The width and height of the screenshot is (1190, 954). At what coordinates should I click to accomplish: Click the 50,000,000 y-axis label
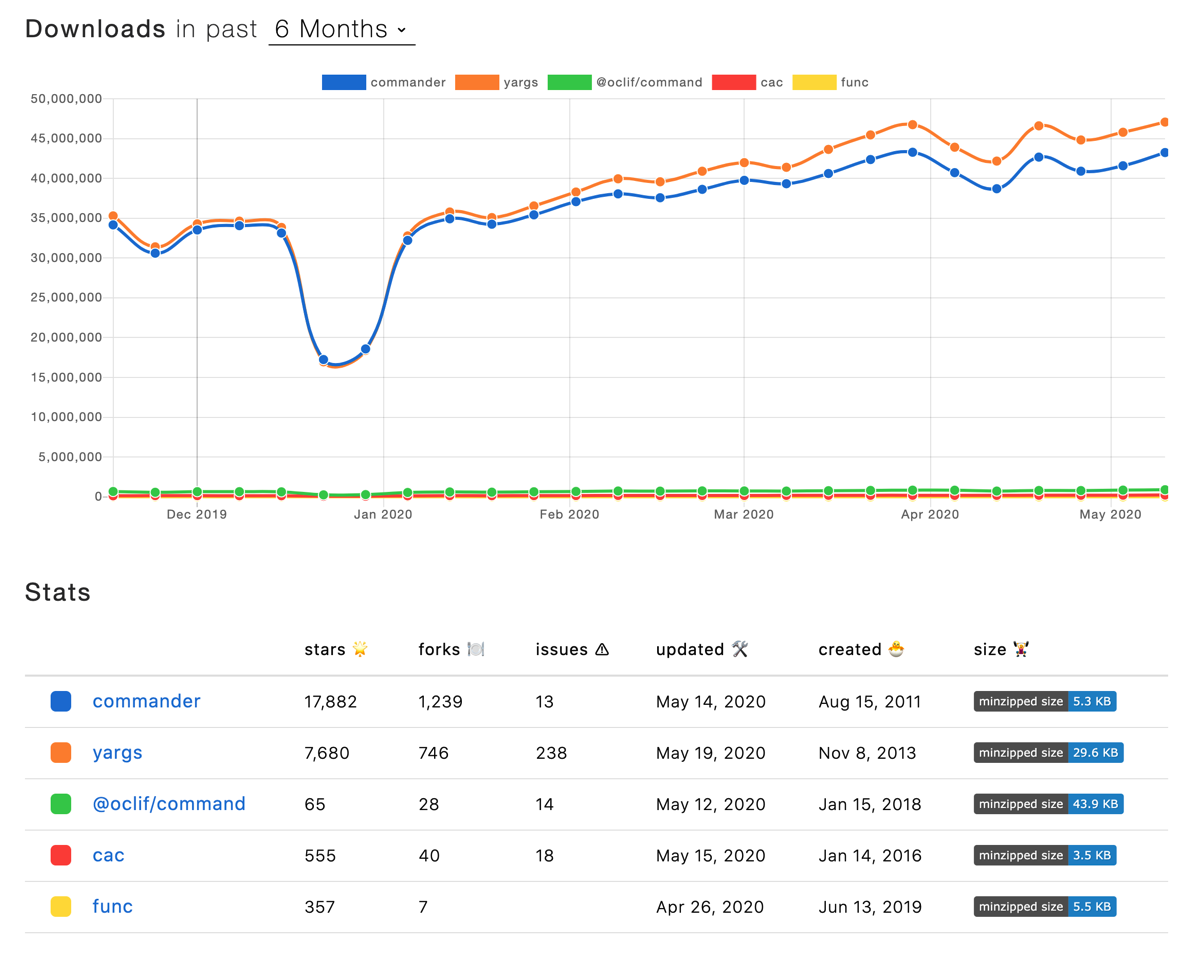pos(66,99)
